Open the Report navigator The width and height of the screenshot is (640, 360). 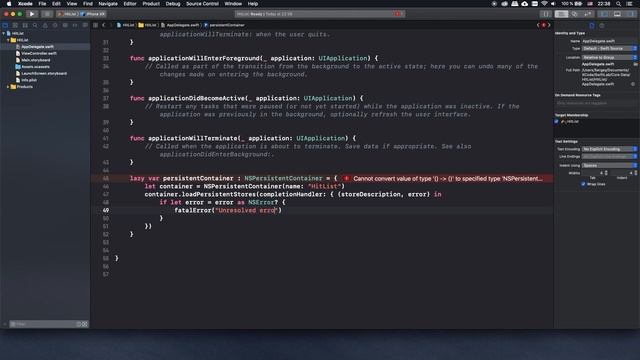pos(85,25)
